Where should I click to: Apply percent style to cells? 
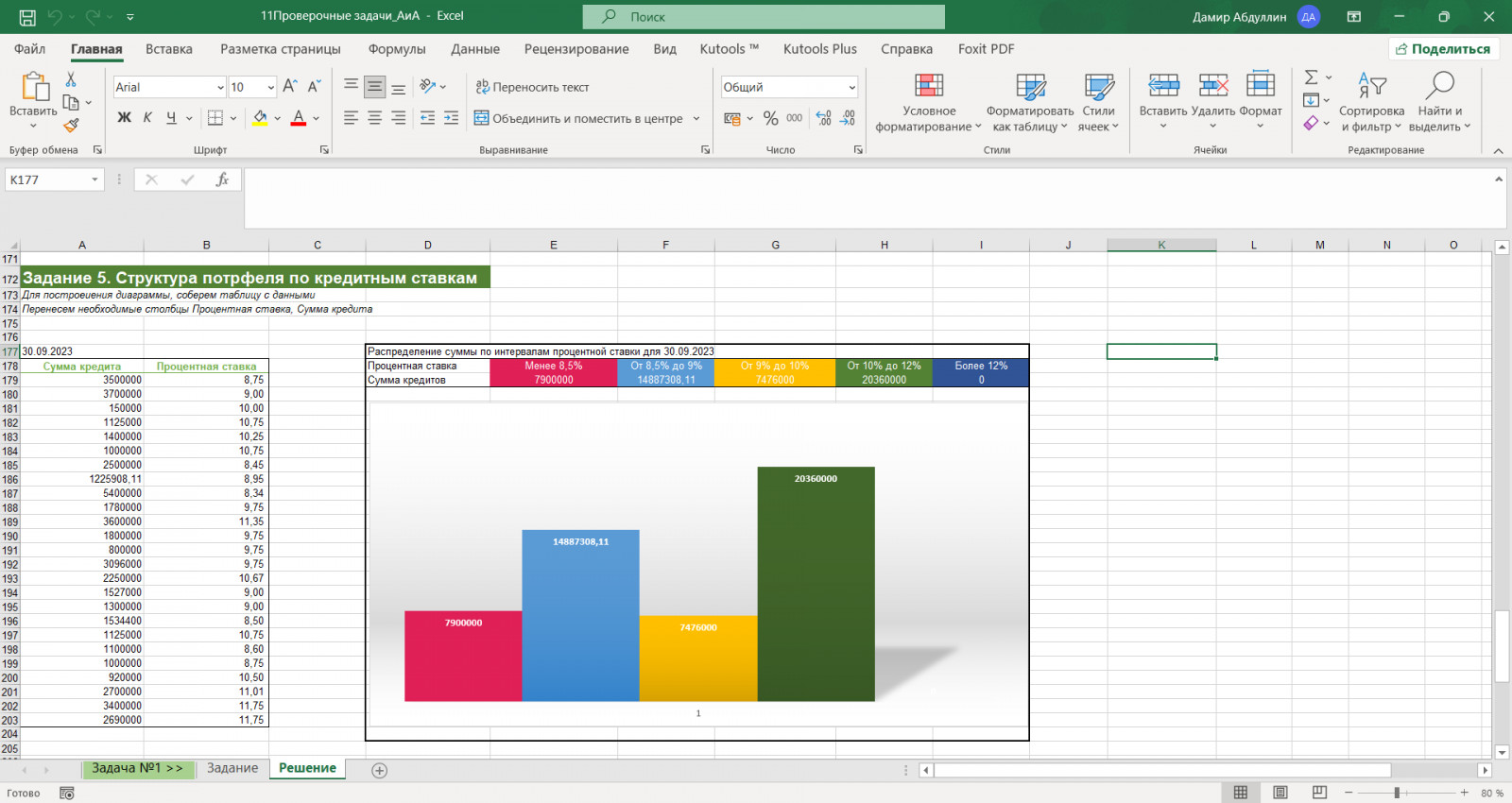tap(771, 118)
